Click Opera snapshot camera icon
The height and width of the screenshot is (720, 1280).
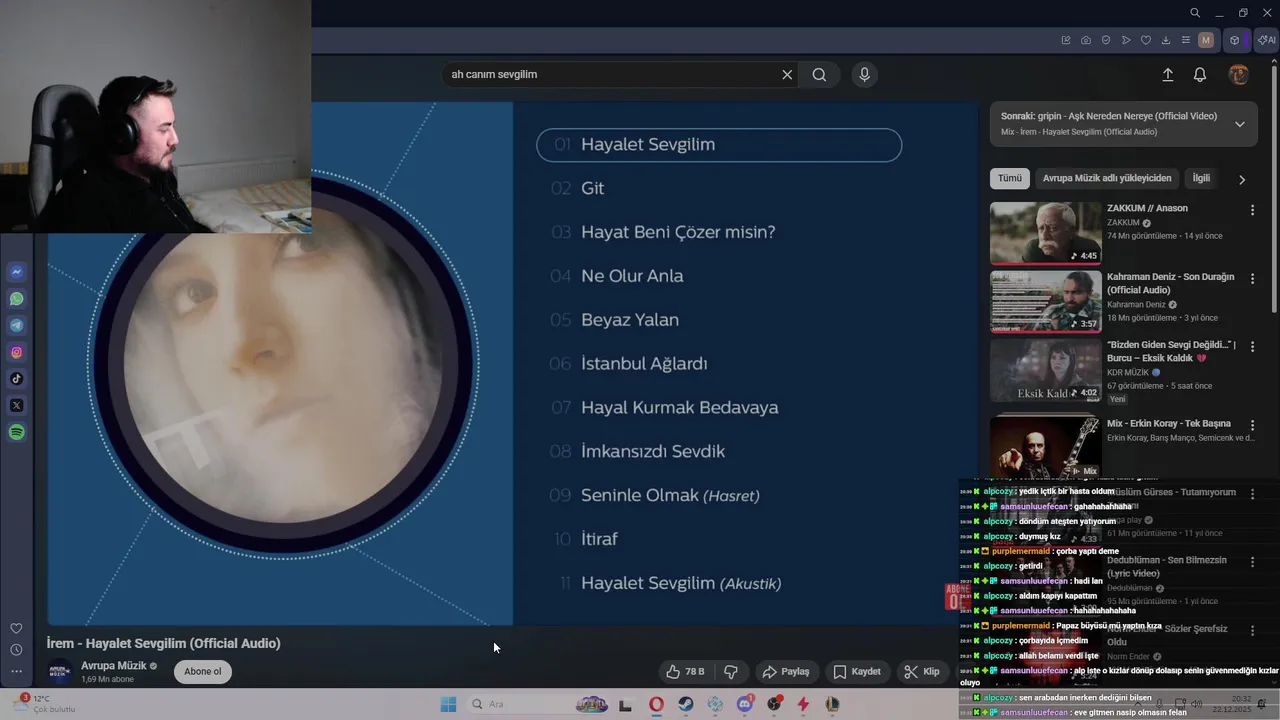tap(1086, 40)
